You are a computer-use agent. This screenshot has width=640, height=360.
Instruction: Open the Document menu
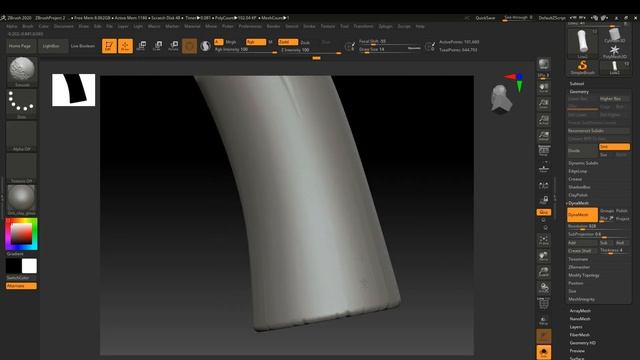pos(64,26)
